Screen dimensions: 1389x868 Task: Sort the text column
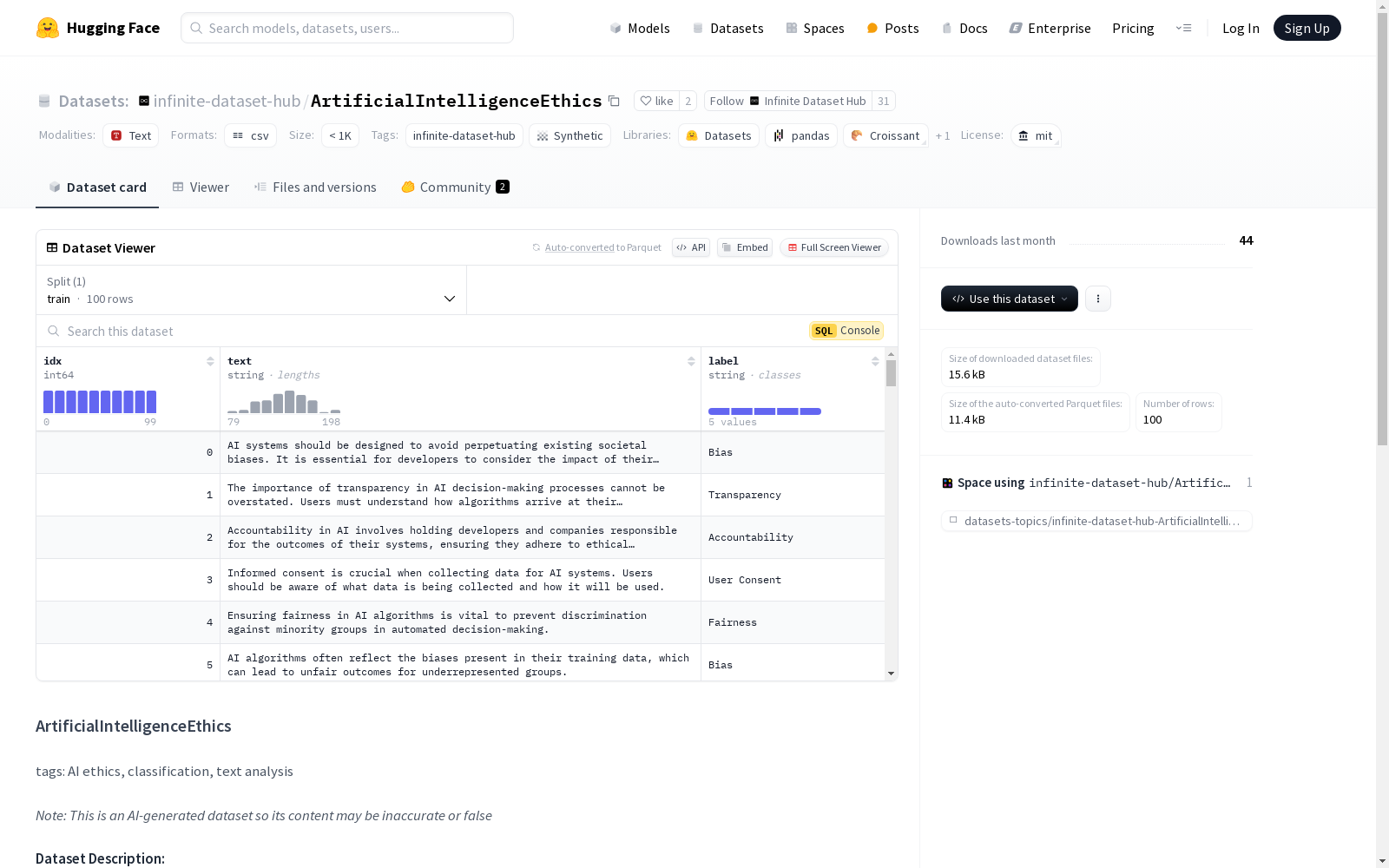coord(691,361)
